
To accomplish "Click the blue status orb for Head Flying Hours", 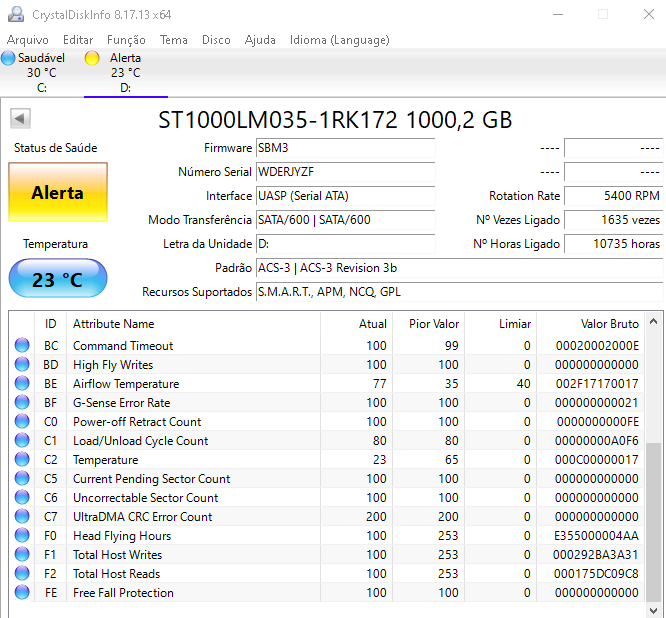I will point(22,536).
